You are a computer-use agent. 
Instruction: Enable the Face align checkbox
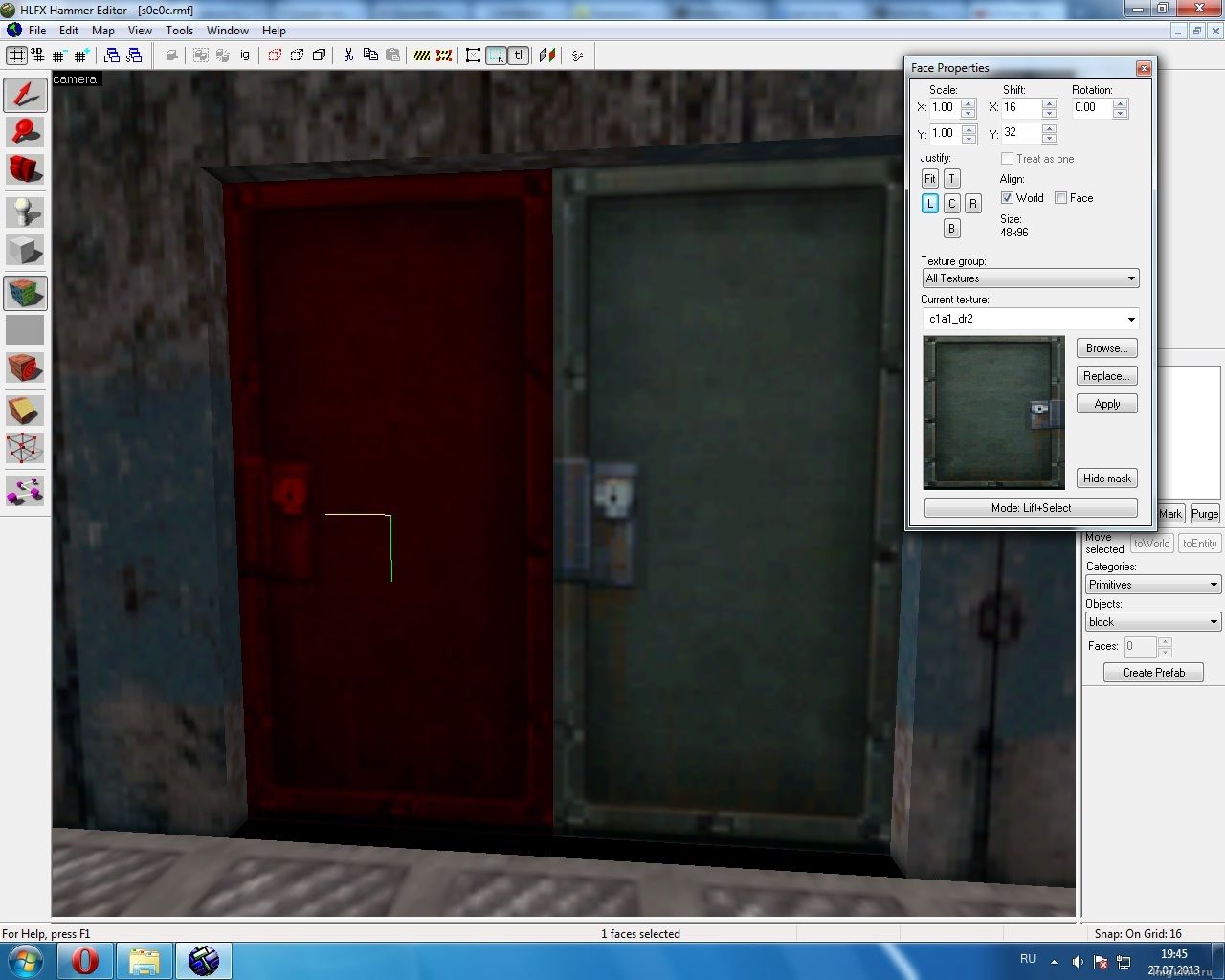[x=1060, y=198]
